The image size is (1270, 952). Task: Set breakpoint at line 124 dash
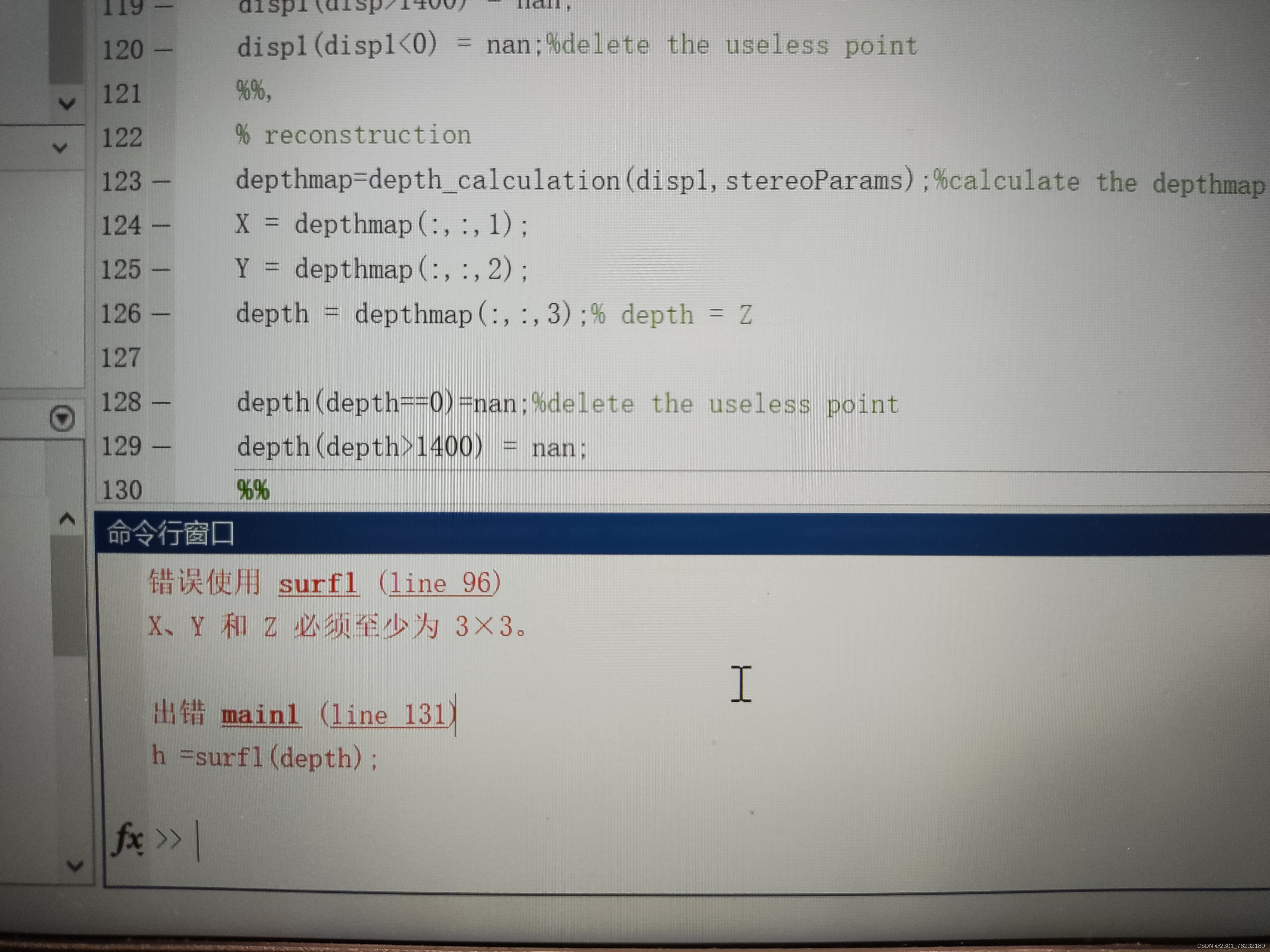[161, 226]
